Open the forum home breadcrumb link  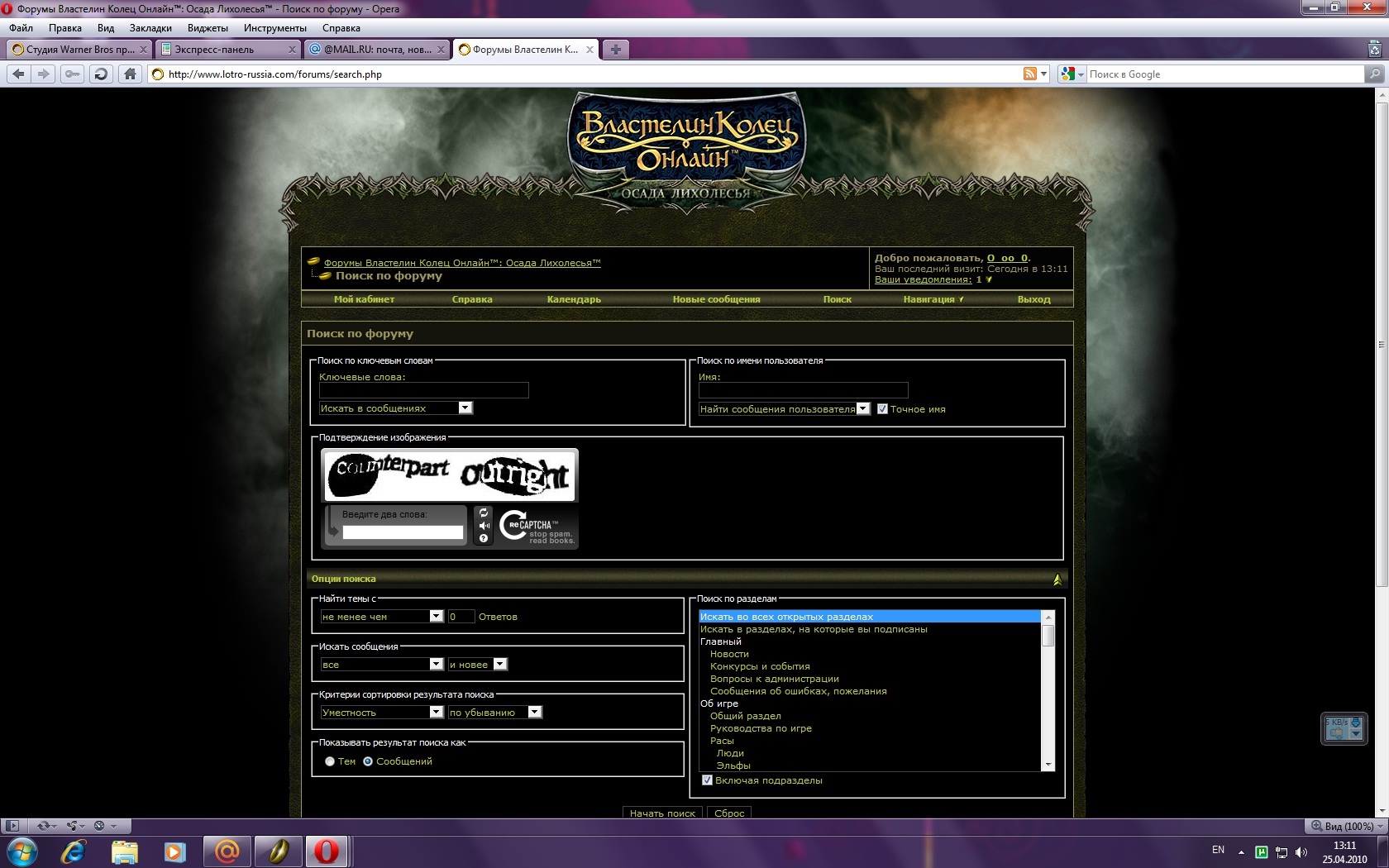(x=462, y=263)
